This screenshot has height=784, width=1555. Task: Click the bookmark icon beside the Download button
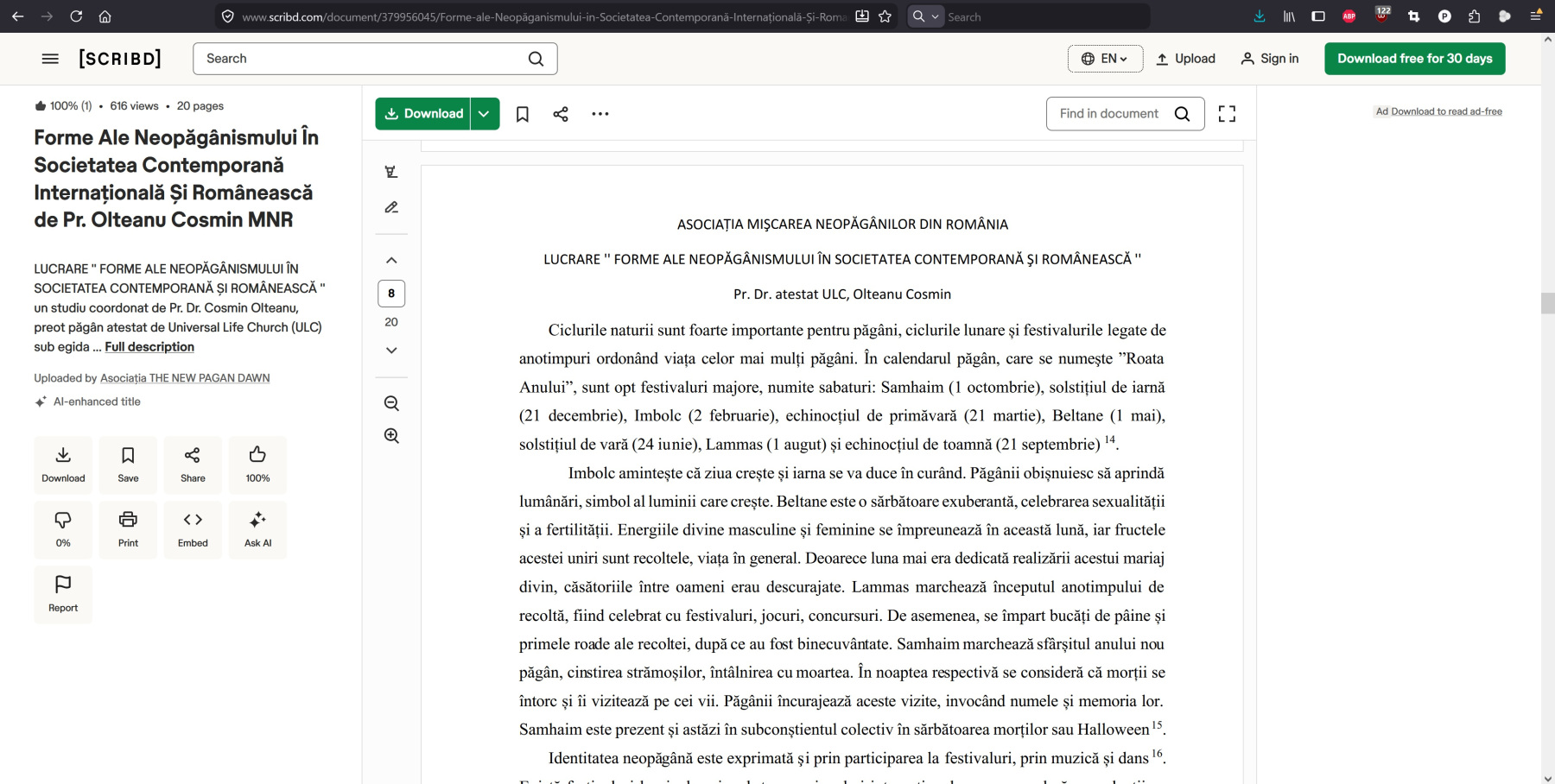click(522, 114)
